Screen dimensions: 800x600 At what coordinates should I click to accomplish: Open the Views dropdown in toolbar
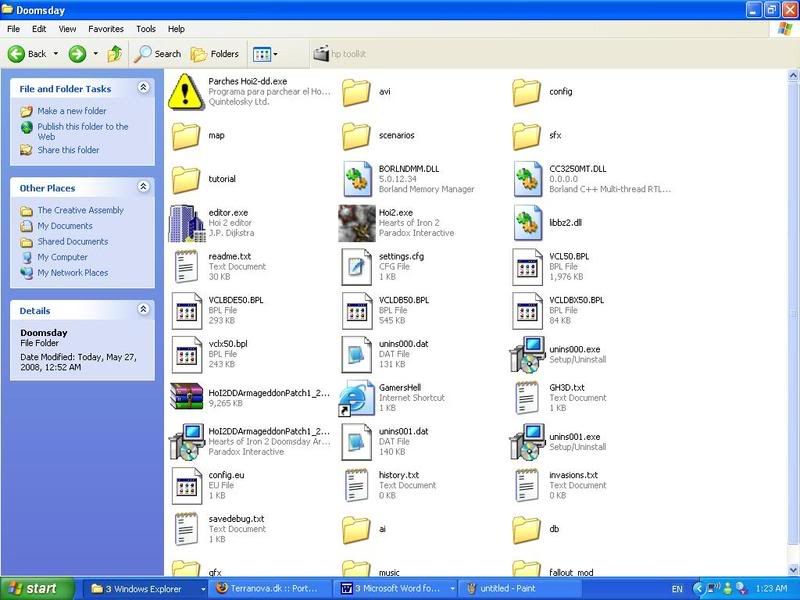coord(265,54)
